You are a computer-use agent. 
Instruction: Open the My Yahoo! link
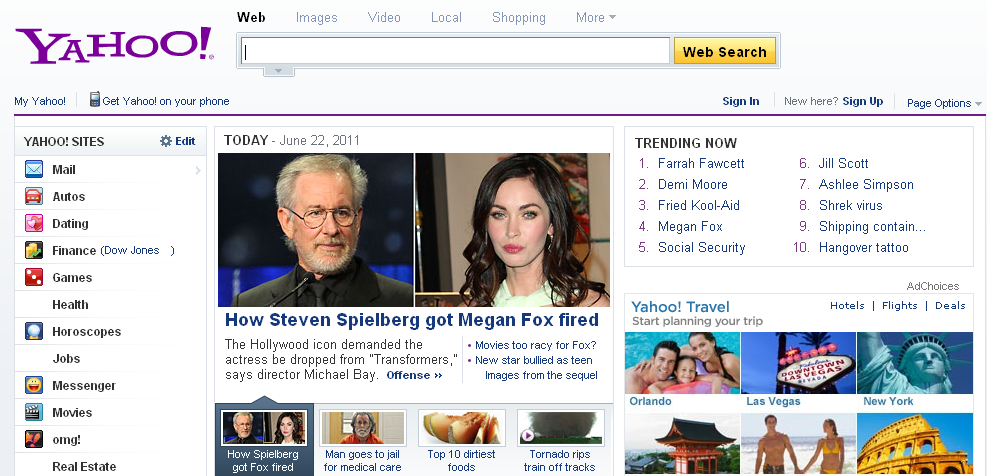[x=40, y=101]
